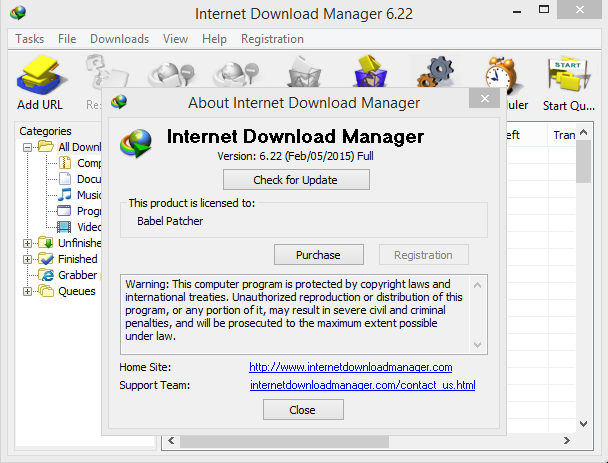Open the internetdownloadmanager.com home site link
This screenshot has width=608, height=463.
tap(351, 367)
